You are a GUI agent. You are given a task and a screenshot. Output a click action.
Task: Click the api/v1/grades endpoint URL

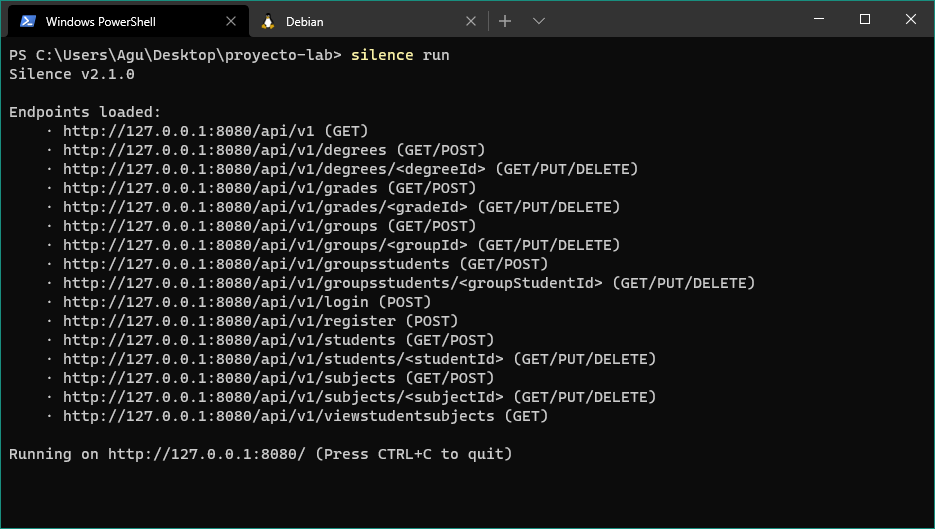point(221,188)
